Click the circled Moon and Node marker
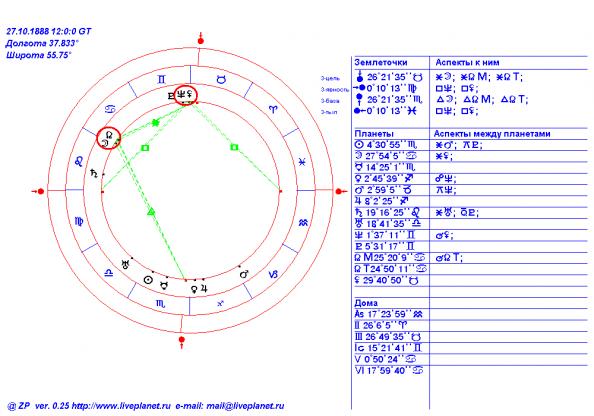This screenshot has height=416, width=594. point(109,138)
